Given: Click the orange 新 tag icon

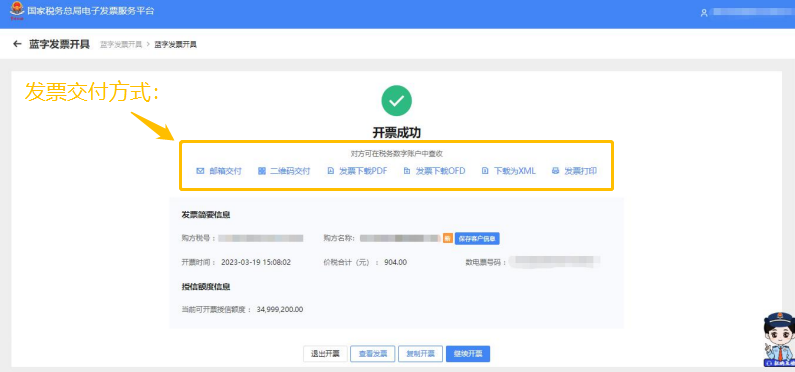Looking at the screenshot, I should [448, 238].
